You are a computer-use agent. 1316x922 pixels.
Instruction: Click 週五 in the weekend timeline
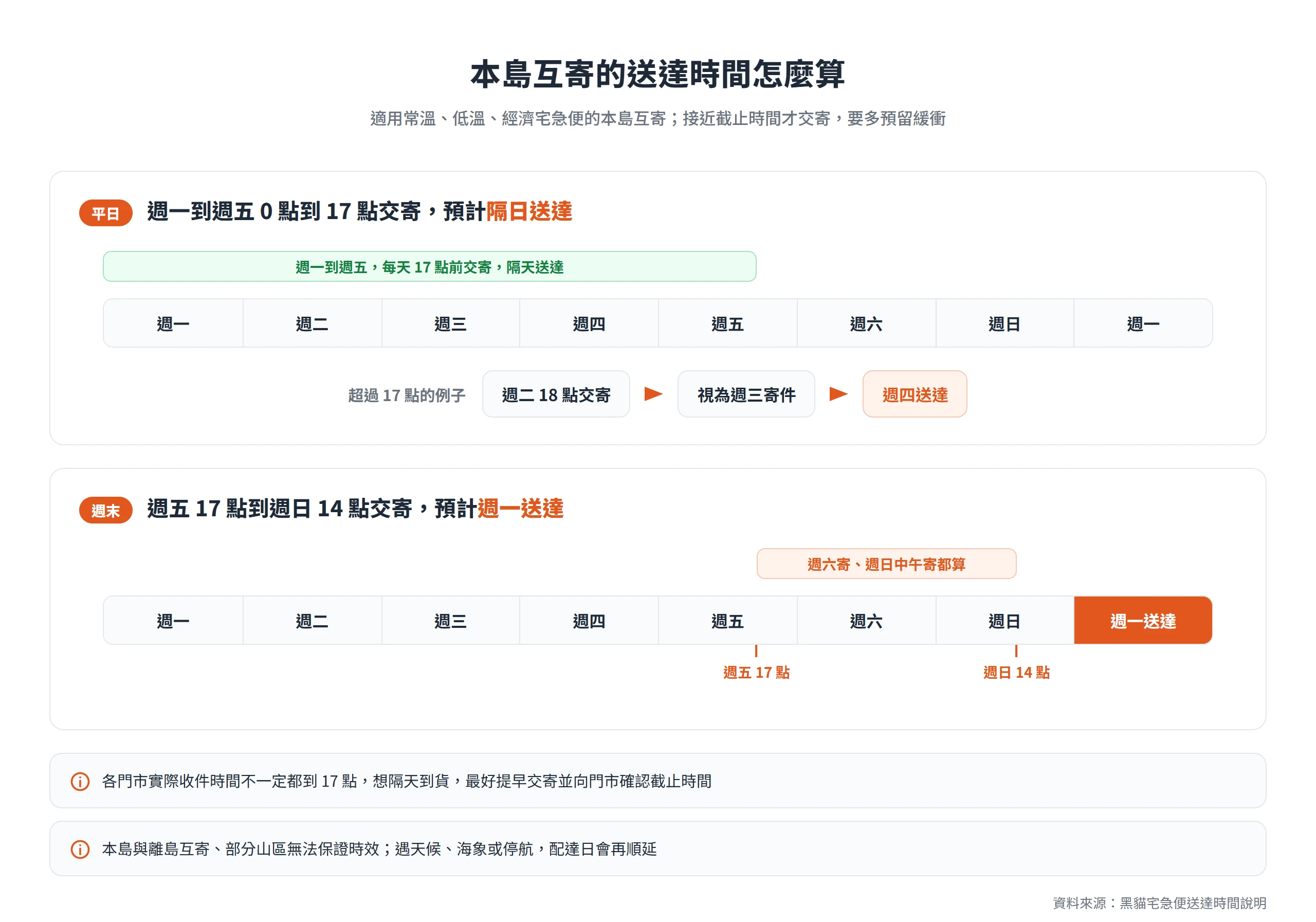coord(727,620)
